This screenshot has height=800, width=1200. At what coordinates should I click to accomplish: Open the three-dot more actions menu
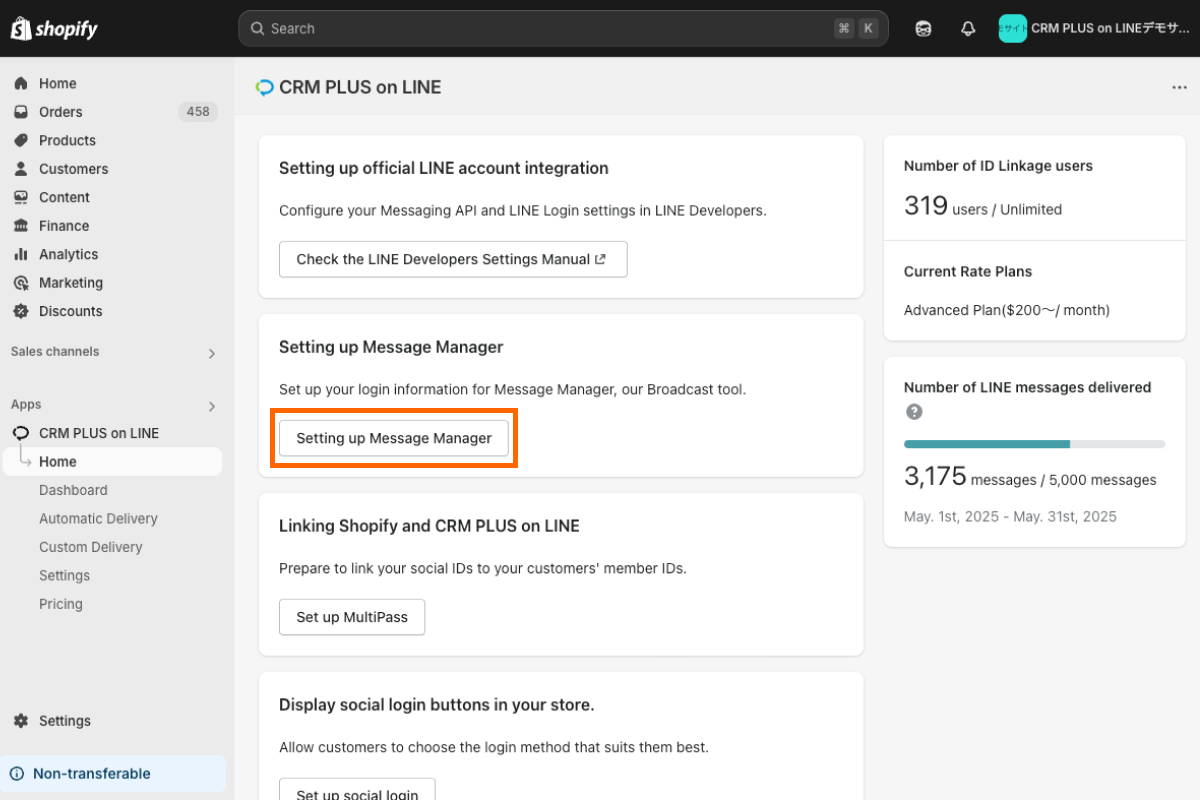pyautogui.click(x=1179, y=88)
